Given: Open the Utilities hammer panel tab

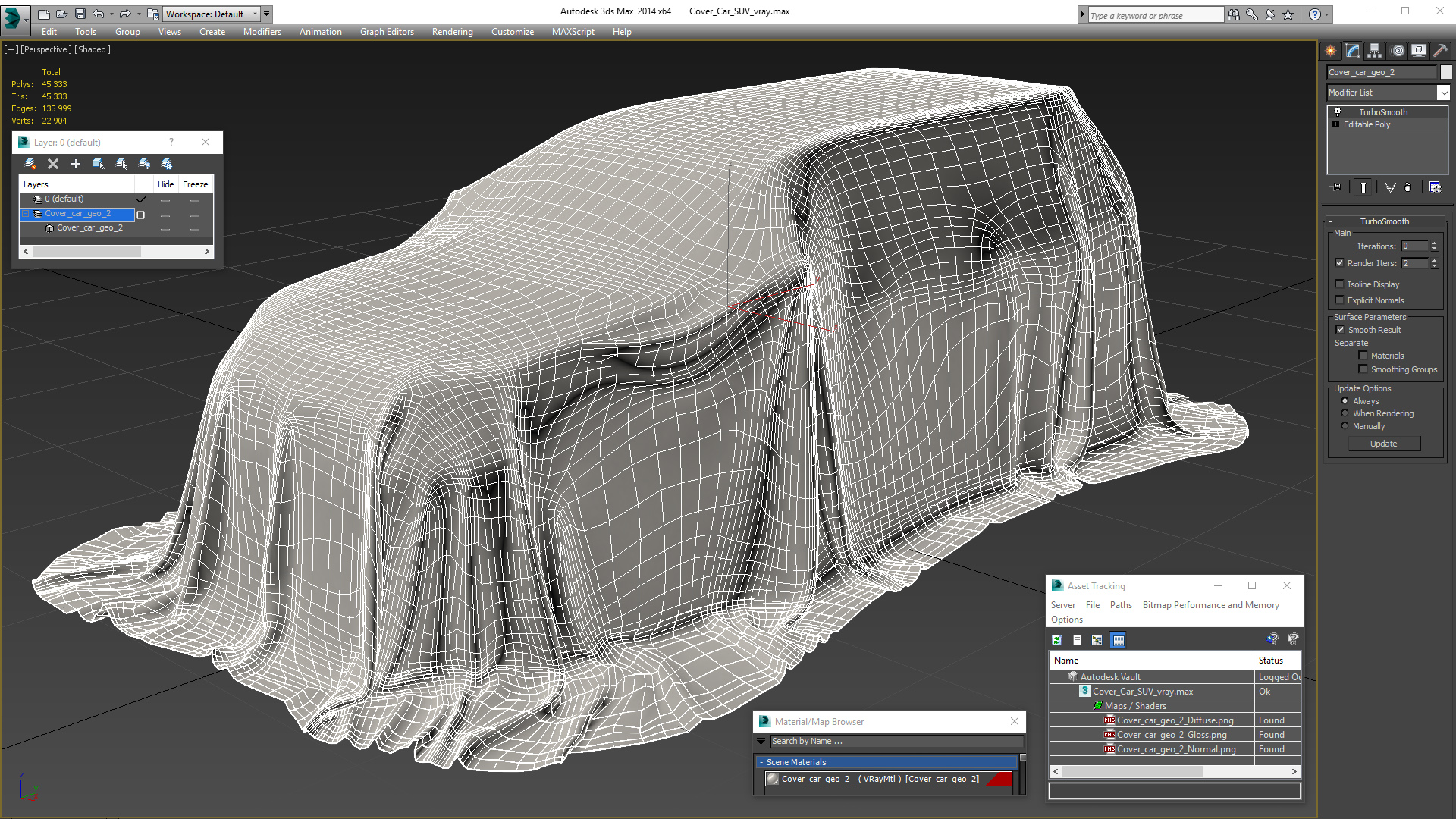Looking at the screenshot, I should pyautogui.click(x=1440, y=51).
